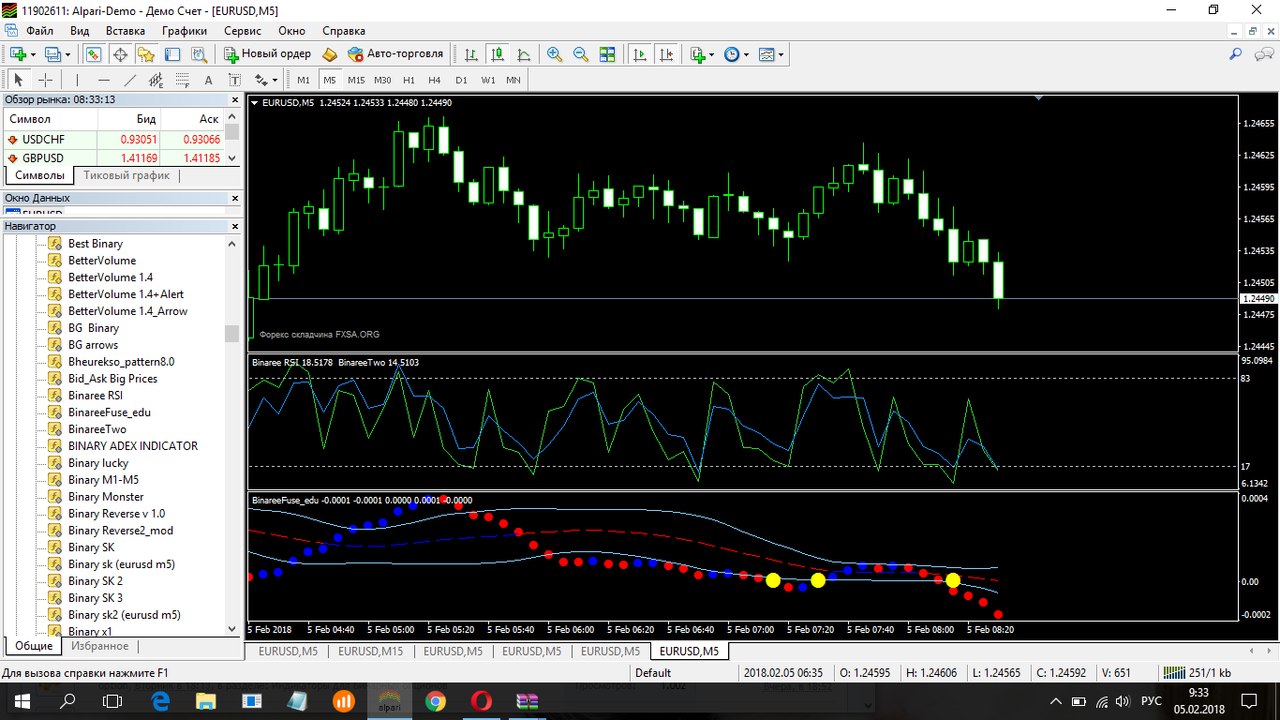Switch Navigator to the Избранное tab
The image size is (1280, 720).
pos(99,646)
